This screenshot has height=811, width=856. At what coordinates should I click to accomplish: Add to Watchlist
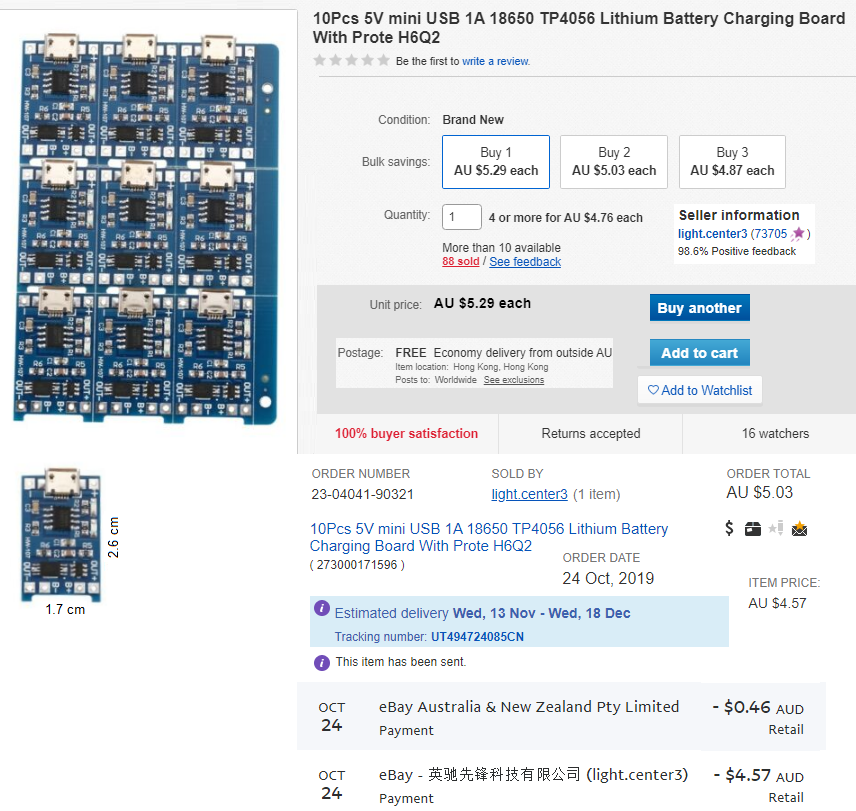700,390
